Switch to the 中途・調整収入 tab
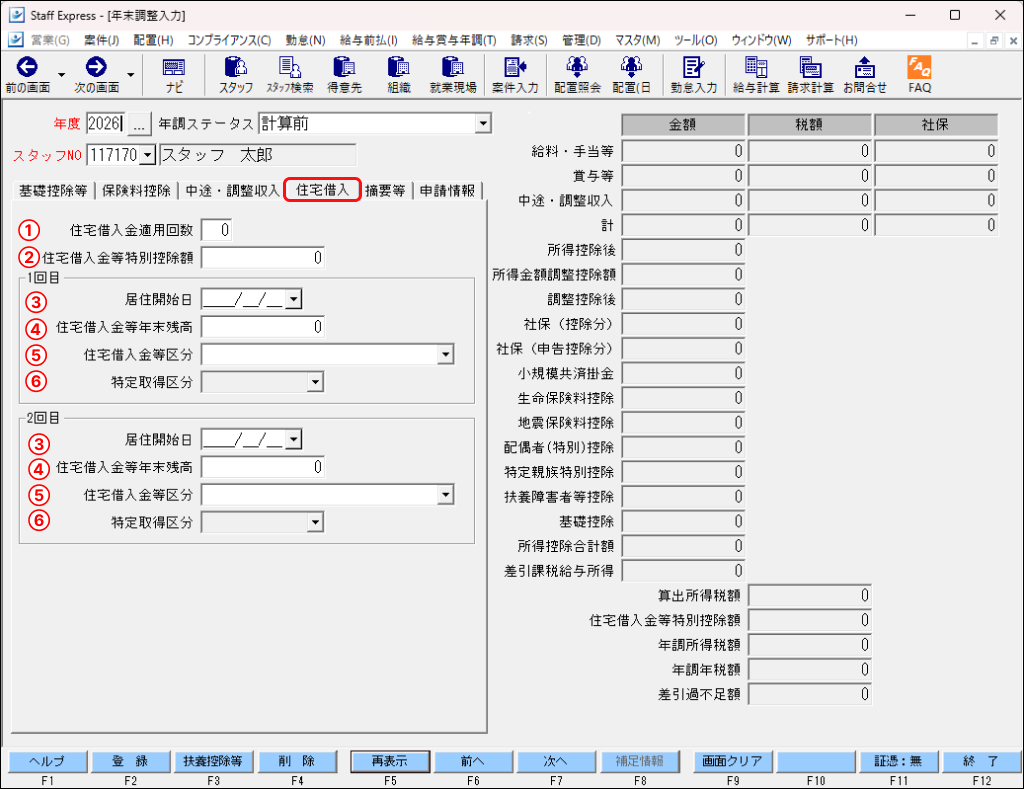This screenshot has height=789, width=1024. pos(232,191)
